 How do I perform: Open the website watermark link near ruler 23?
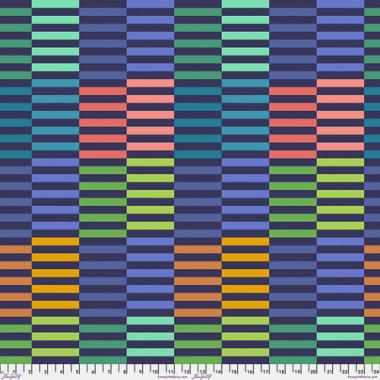(x=362, y=377)
